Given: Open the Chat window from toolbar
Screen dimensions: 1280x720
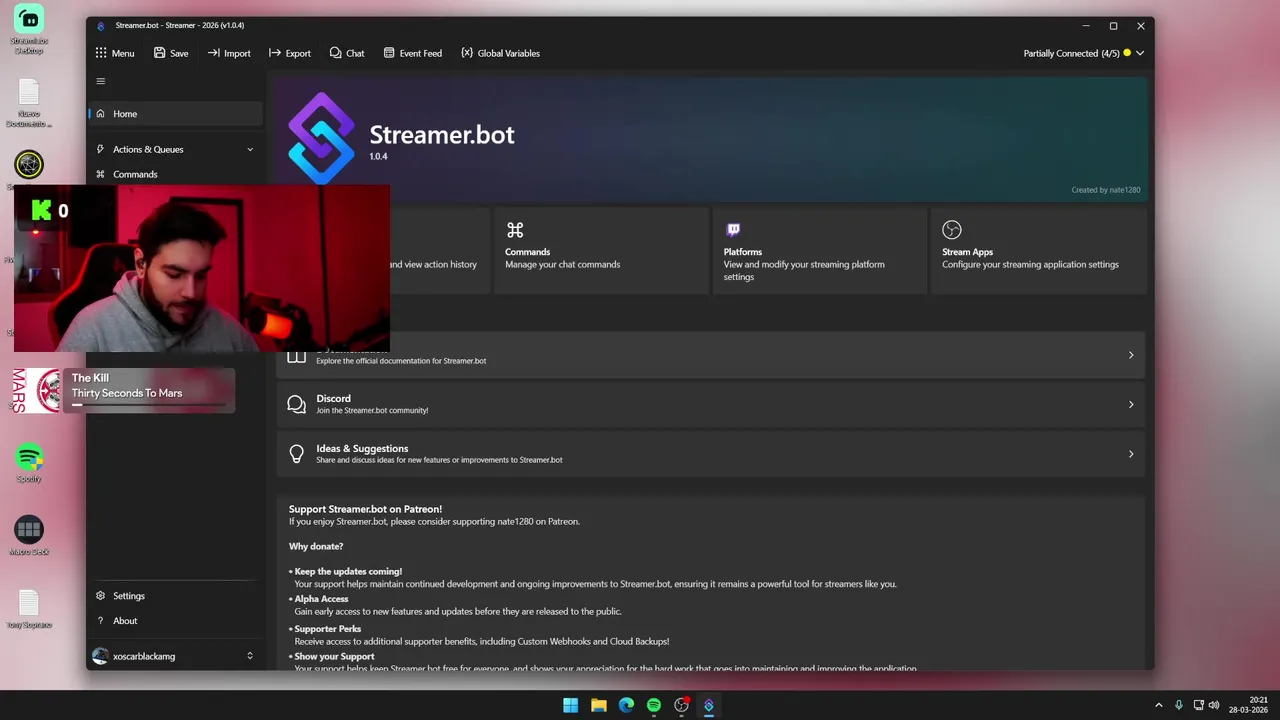Looking at the screenshot, I should tap(347, 53).
